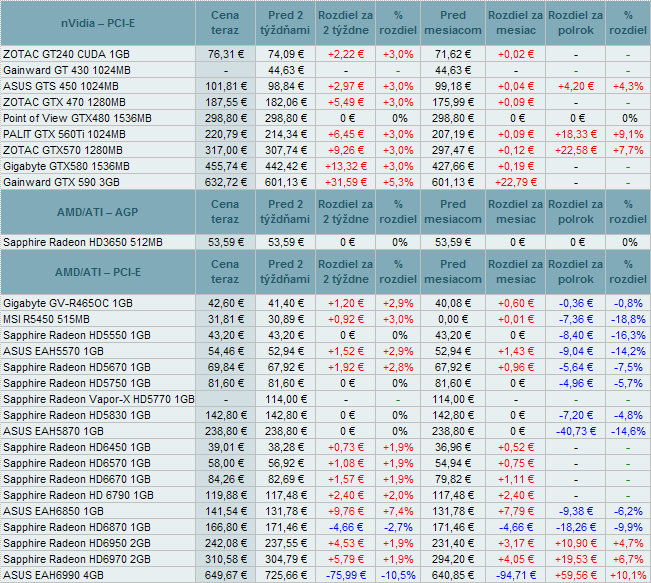
Task: Click the 166,80 € current price cell
Action: [x=226, y=527]
